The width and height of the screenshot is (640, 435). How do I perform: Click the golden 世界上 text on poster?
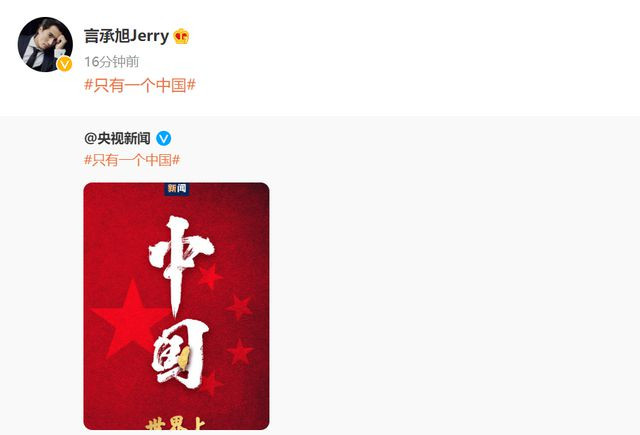(176, 424)
